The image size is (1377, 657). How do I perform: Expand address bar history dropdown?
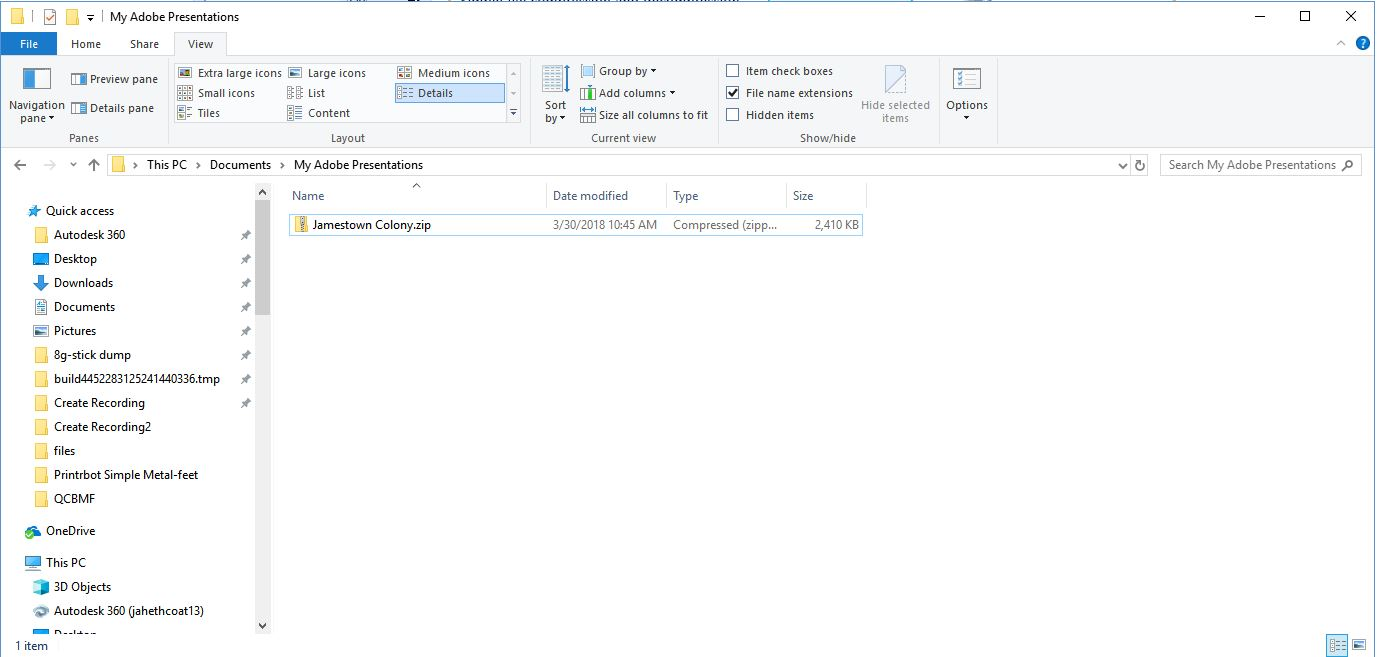(1122, 165)
